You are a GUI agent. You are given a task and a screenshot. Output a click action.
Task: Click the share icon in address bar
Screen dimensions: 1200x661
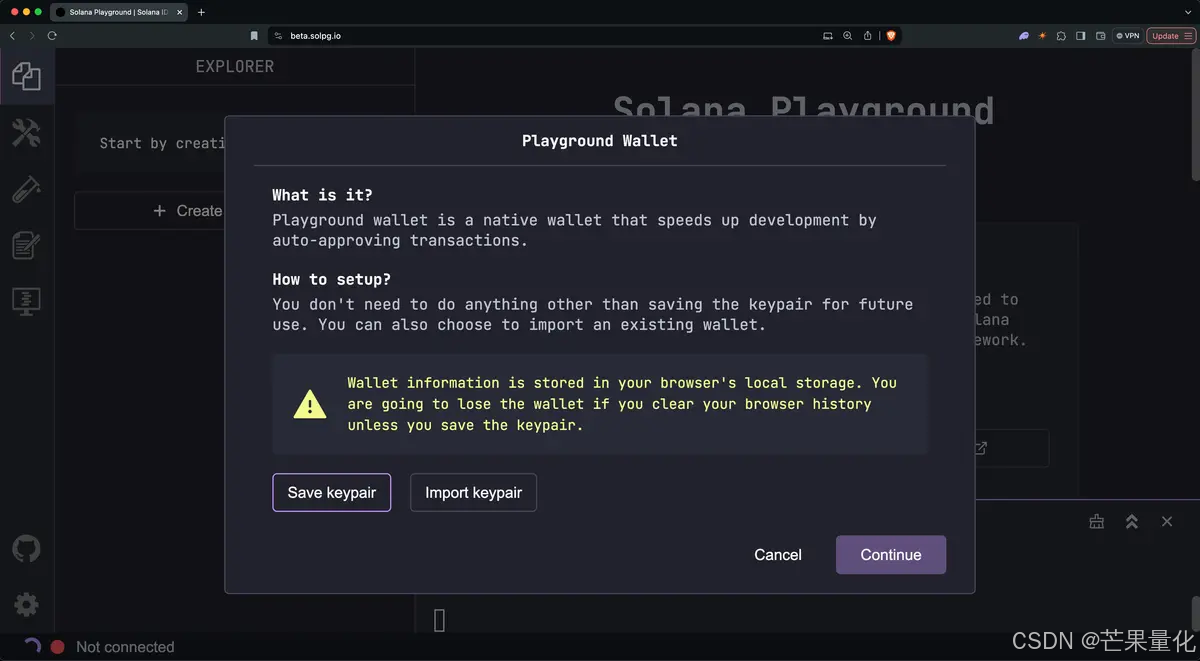tap(868, 35)
